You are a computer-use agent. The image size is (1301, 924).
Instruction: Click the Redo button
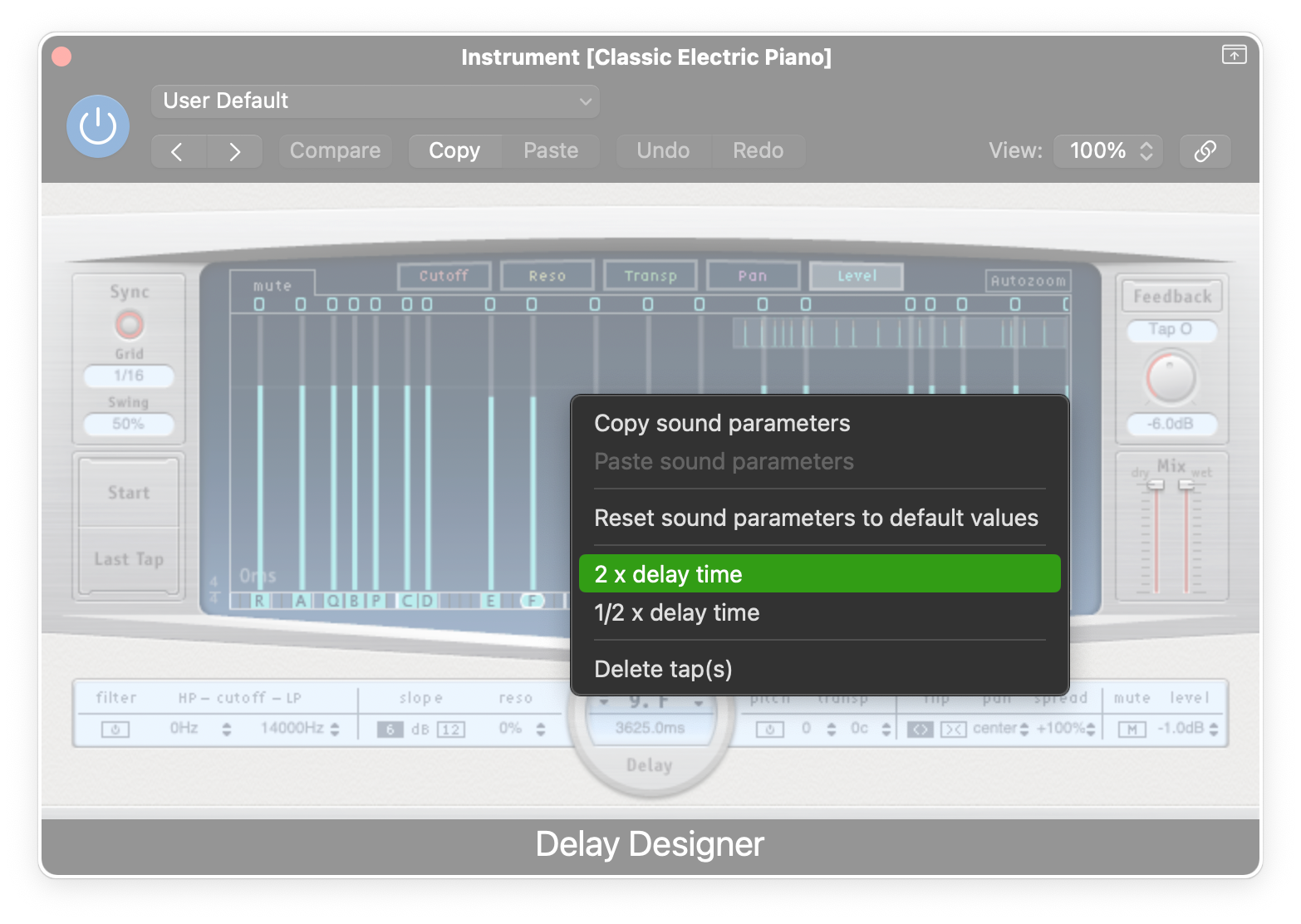tap(758, 151)
